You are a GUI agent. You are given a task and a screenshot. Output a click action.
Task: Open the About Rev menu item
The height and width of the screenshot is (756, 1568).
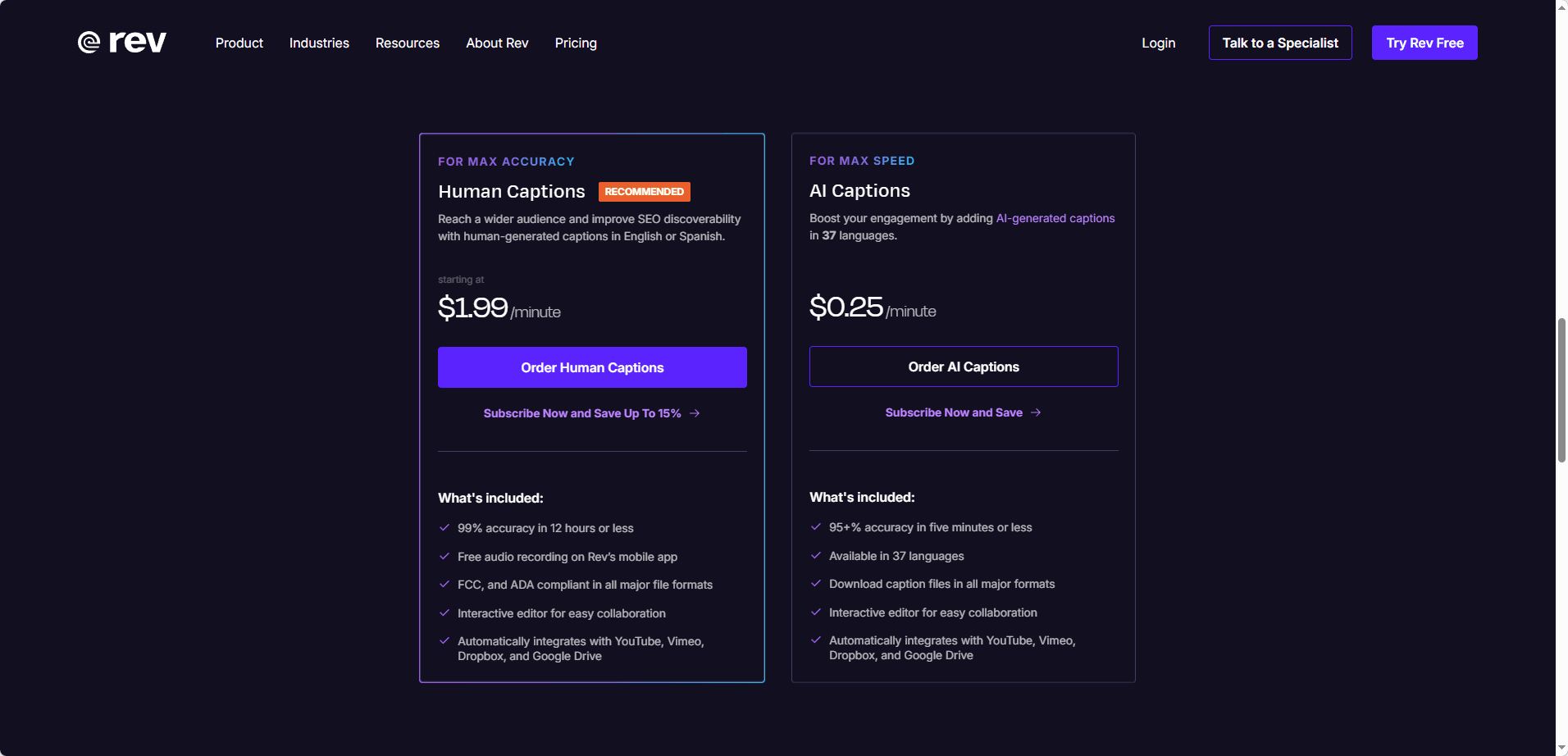point(497,43)
